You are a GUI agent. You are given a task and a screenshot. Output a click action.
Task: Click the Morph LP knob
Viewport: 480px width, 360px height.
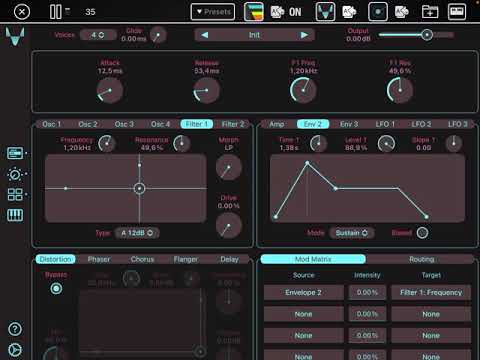228,167
